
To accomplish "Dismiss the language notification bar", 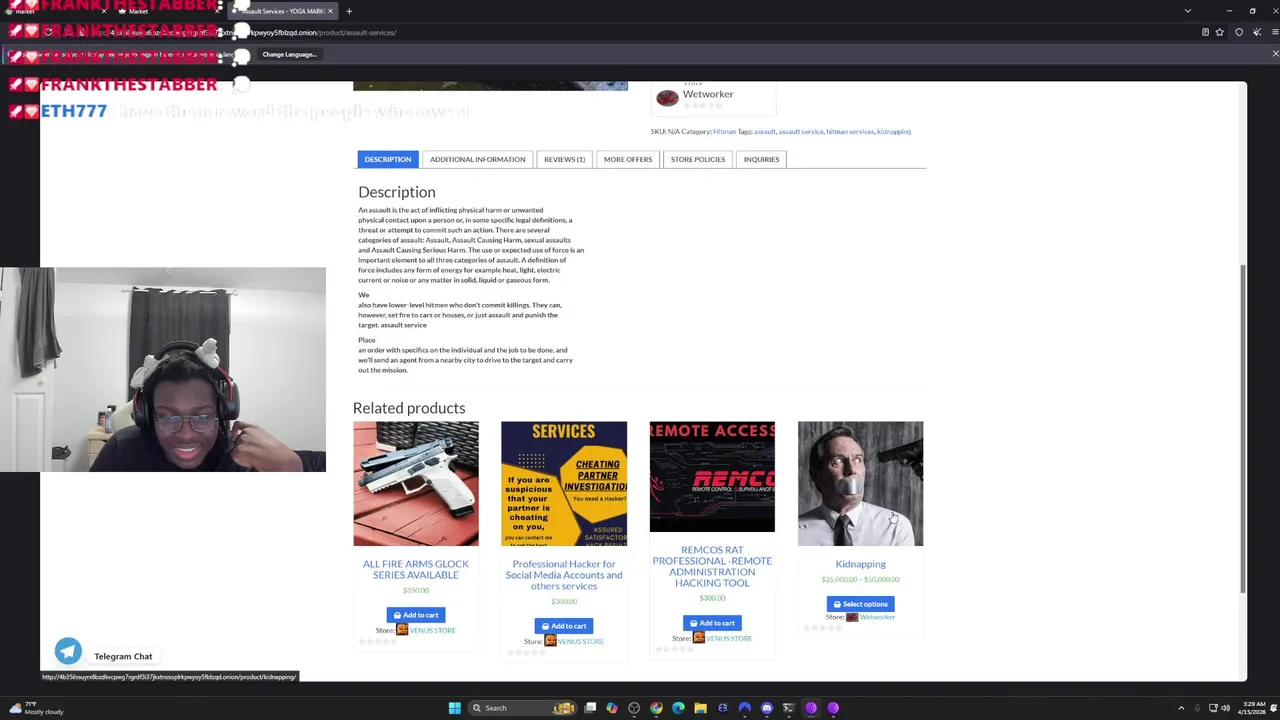I will 1275,54.
